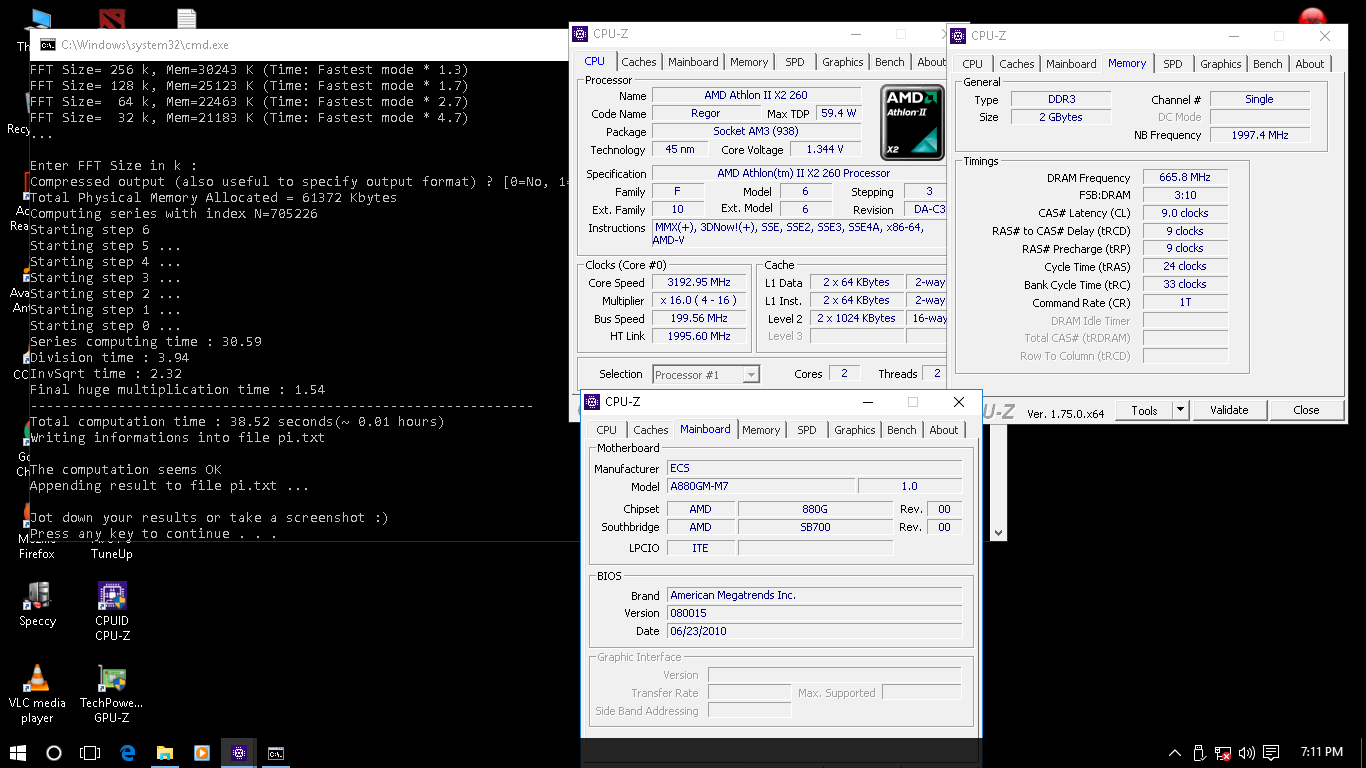Click AMD Athlon II X2 processor logo
The image size is (1366, 768).
pos(912,122)
